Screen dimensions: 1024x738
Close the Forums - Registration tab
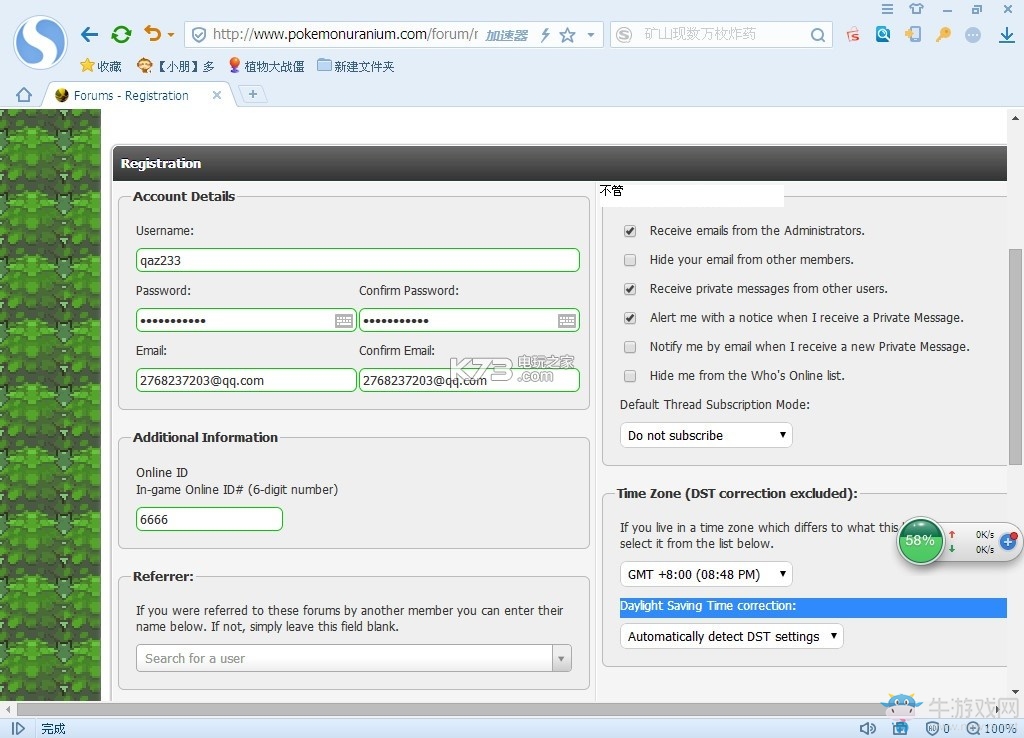click(x=217, y=95)
